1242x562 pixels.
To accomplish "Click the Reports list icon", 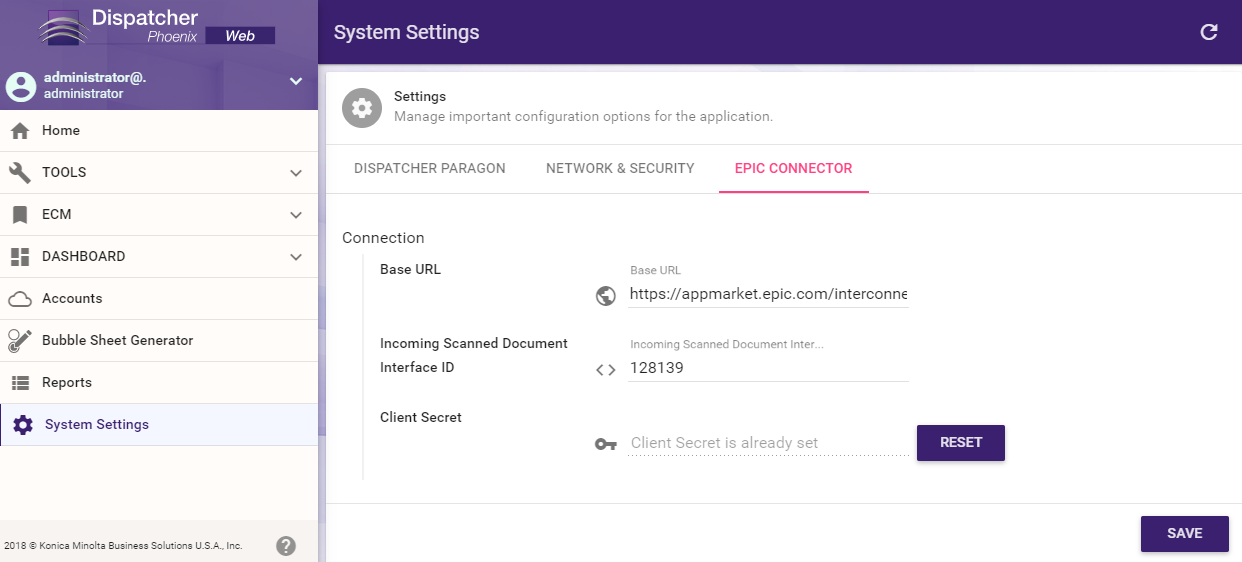I will tap(20, 383).
